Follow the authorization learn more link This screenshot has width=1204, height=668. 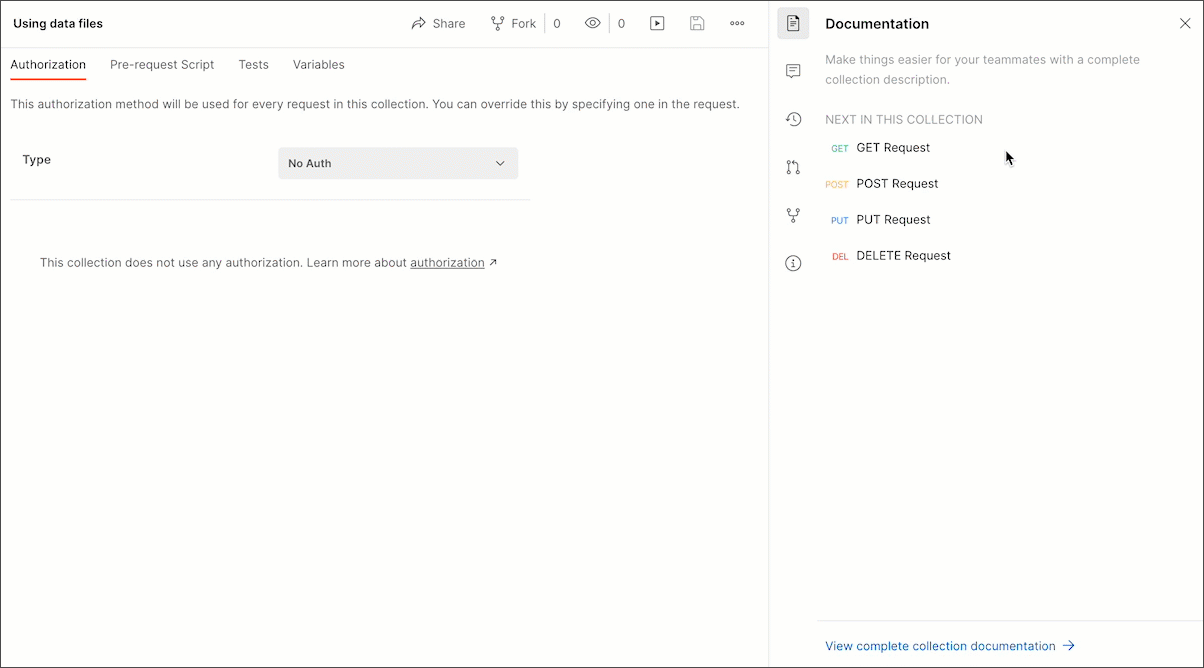(447, 262)
